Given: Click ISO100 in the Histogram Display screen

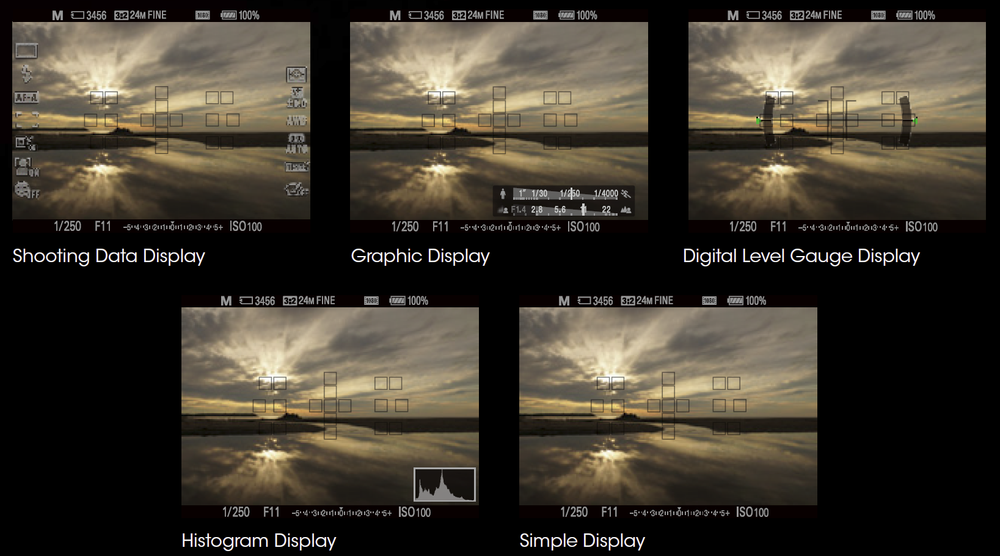Looking at the screenshot, I should [414, 512].
